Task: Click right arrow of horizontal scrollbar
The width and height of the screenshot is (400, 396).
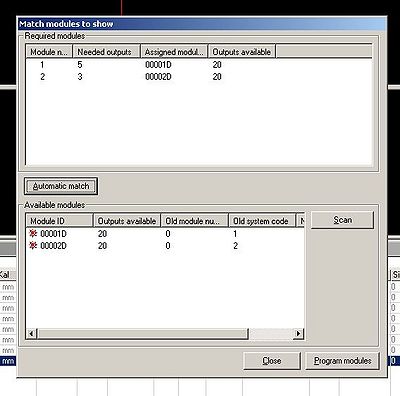Action: [x=298, y=333]
